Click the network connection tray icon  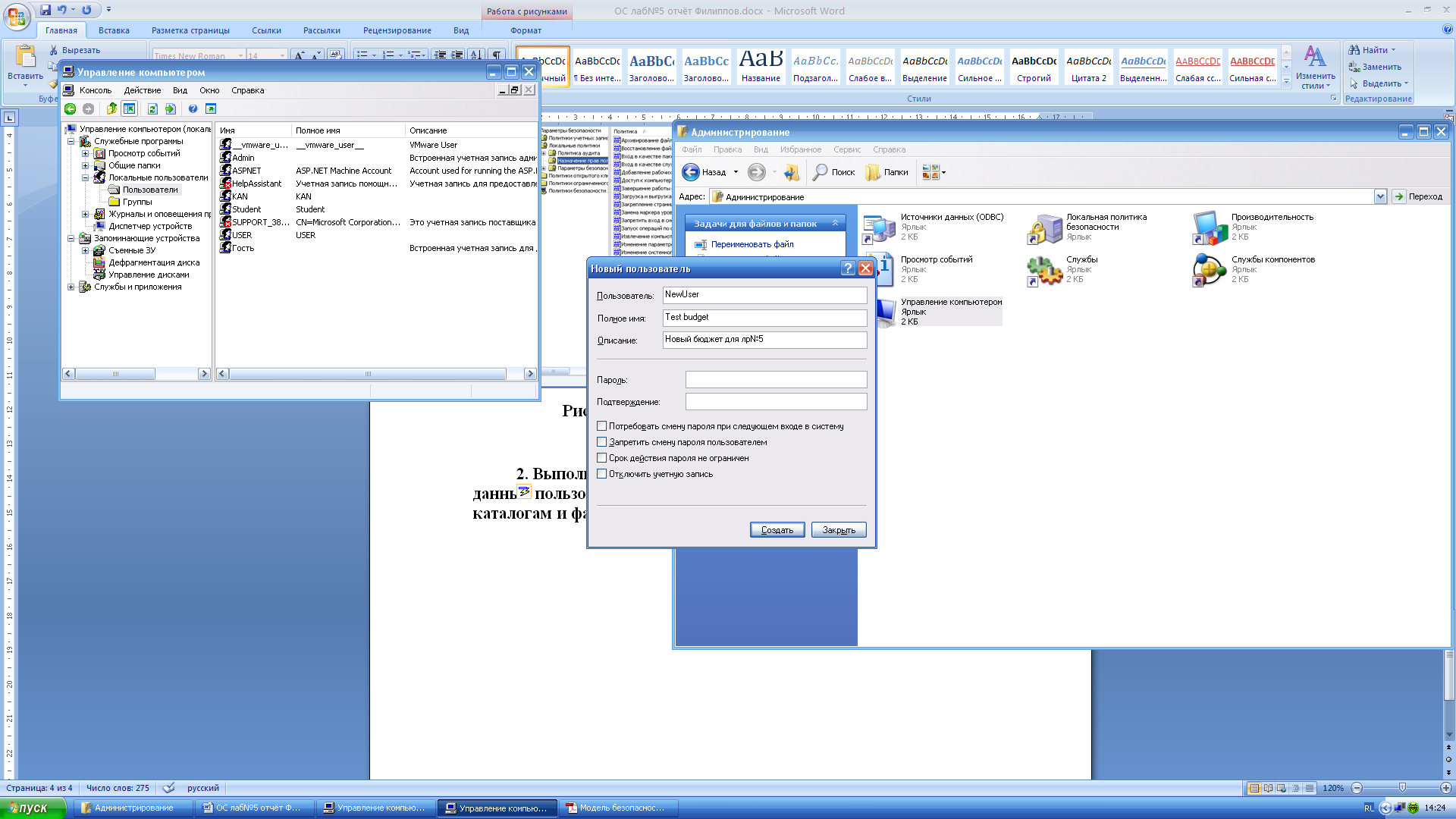point(1399,808)
